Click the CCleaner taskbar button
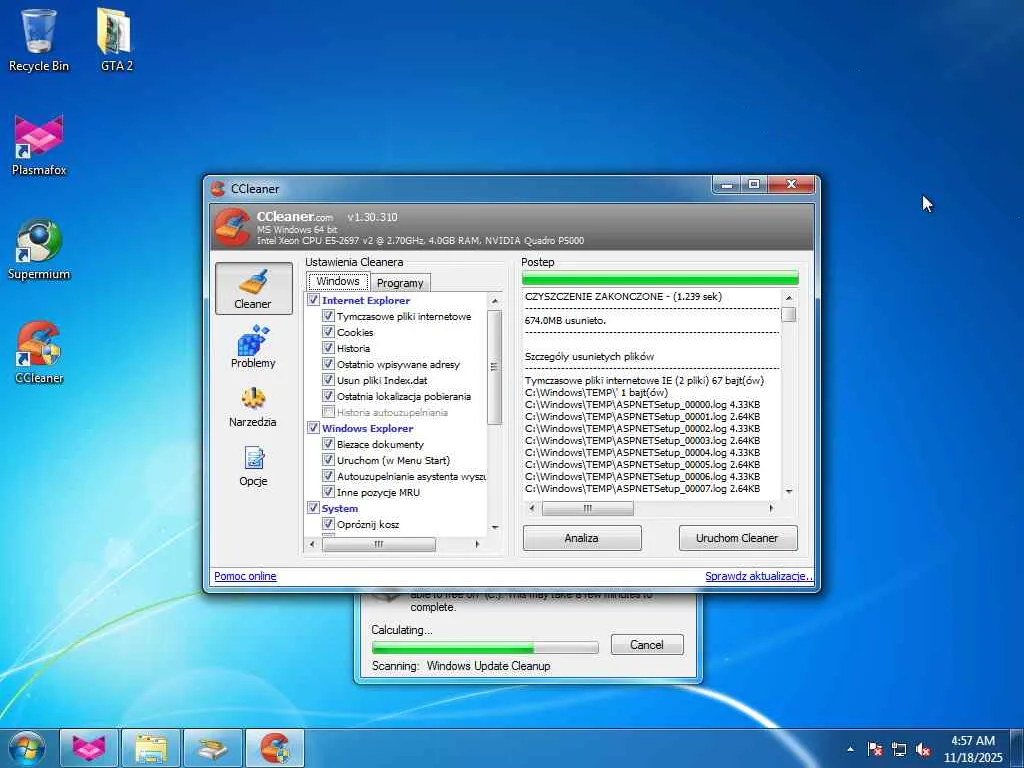This screenshot has height=768, width=1024. [x=275, y=748]
